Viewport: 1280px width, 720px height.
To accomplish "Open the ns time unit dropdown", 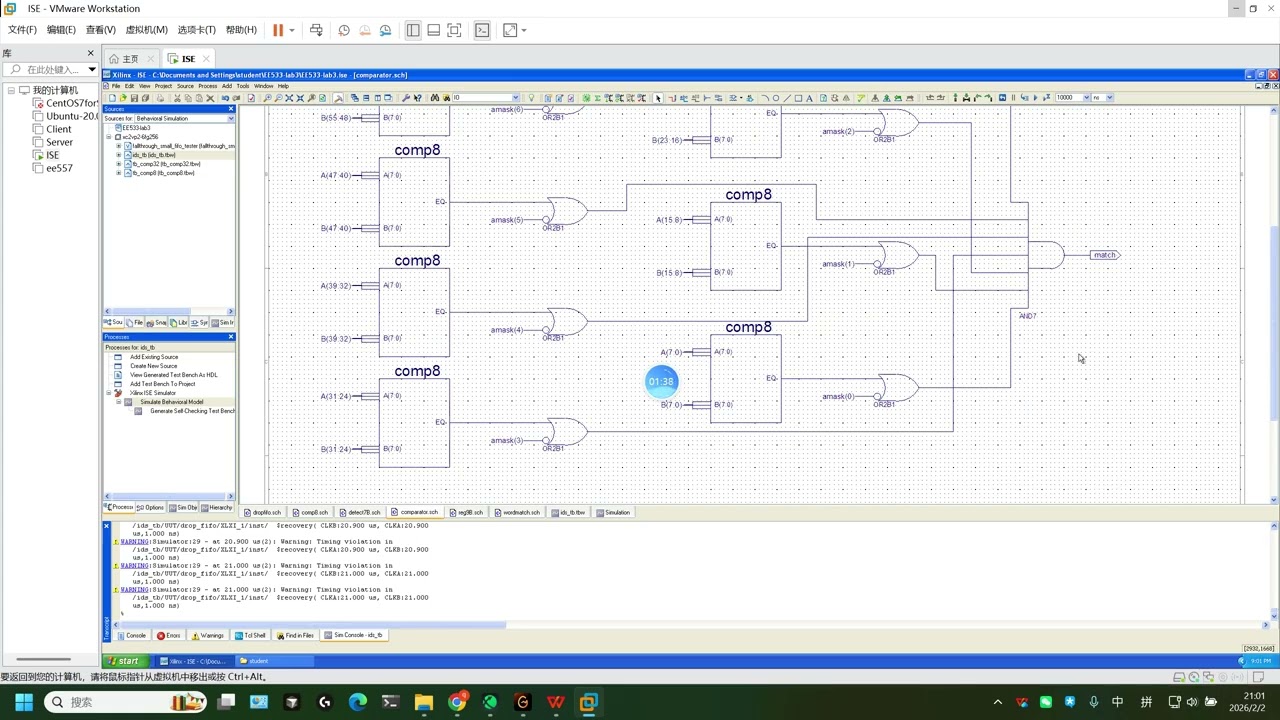I will pyautogui.click(x=1108, y=98).
